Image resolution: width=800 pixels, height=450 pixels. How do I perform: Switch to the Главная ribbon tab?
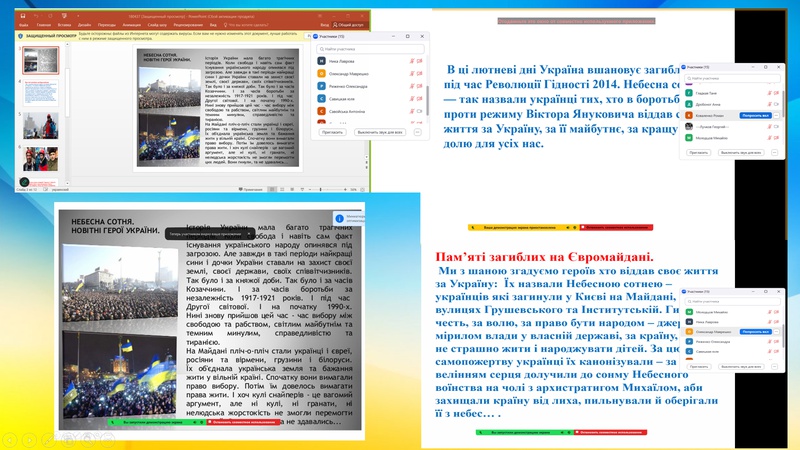click(x=43, y=25)
